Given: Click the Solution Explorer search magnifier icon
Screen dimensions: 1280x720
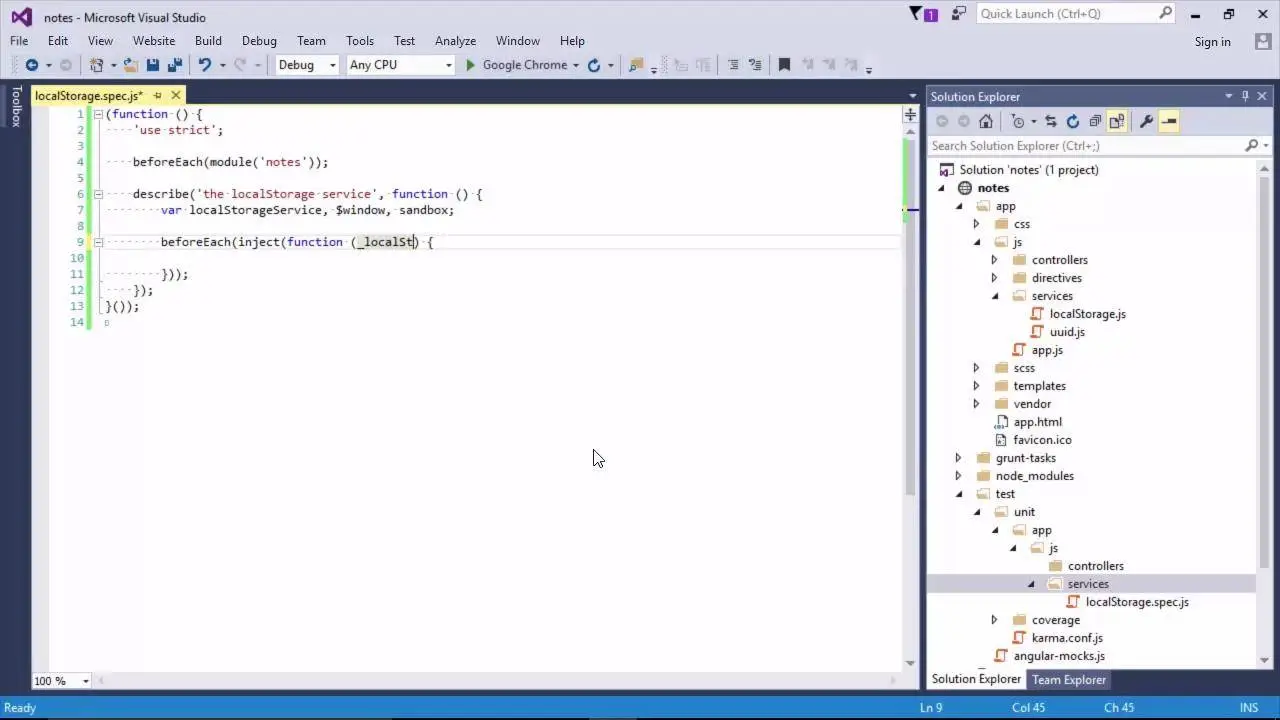Looking at the screenshot, I should point(1251,146).
